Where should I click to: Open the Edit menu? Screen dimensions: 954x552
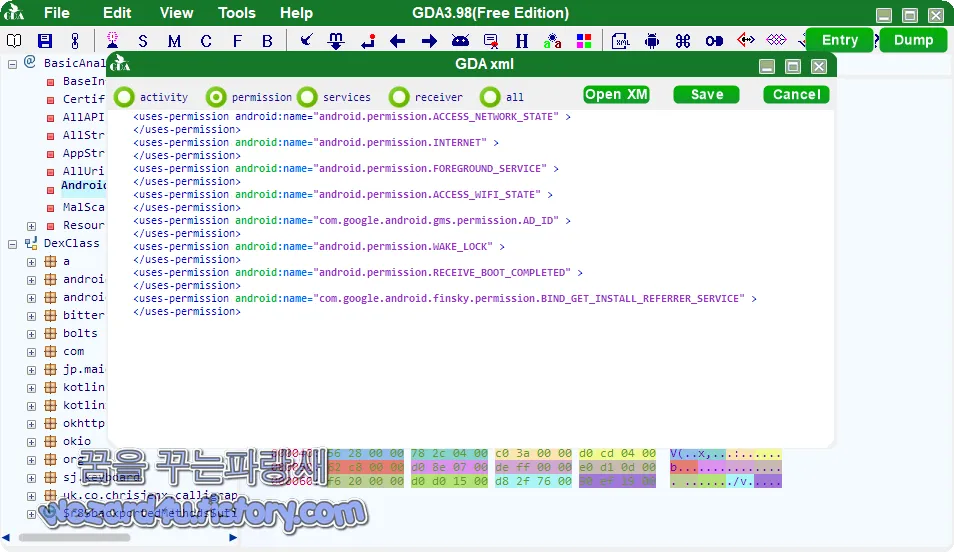pos(117,13)
